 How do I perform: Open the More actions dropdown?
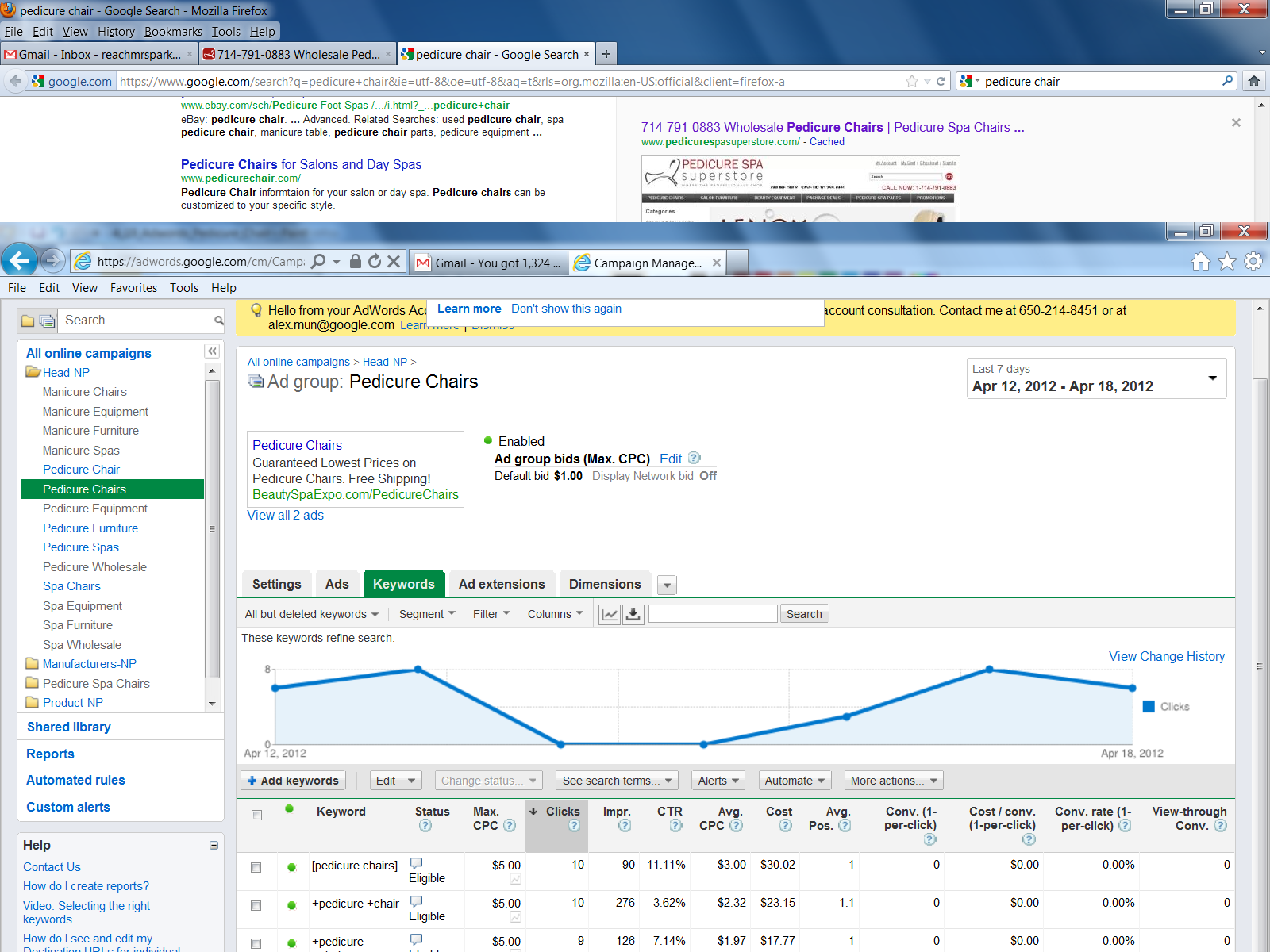pyautogui.click(x=893, y=781)
